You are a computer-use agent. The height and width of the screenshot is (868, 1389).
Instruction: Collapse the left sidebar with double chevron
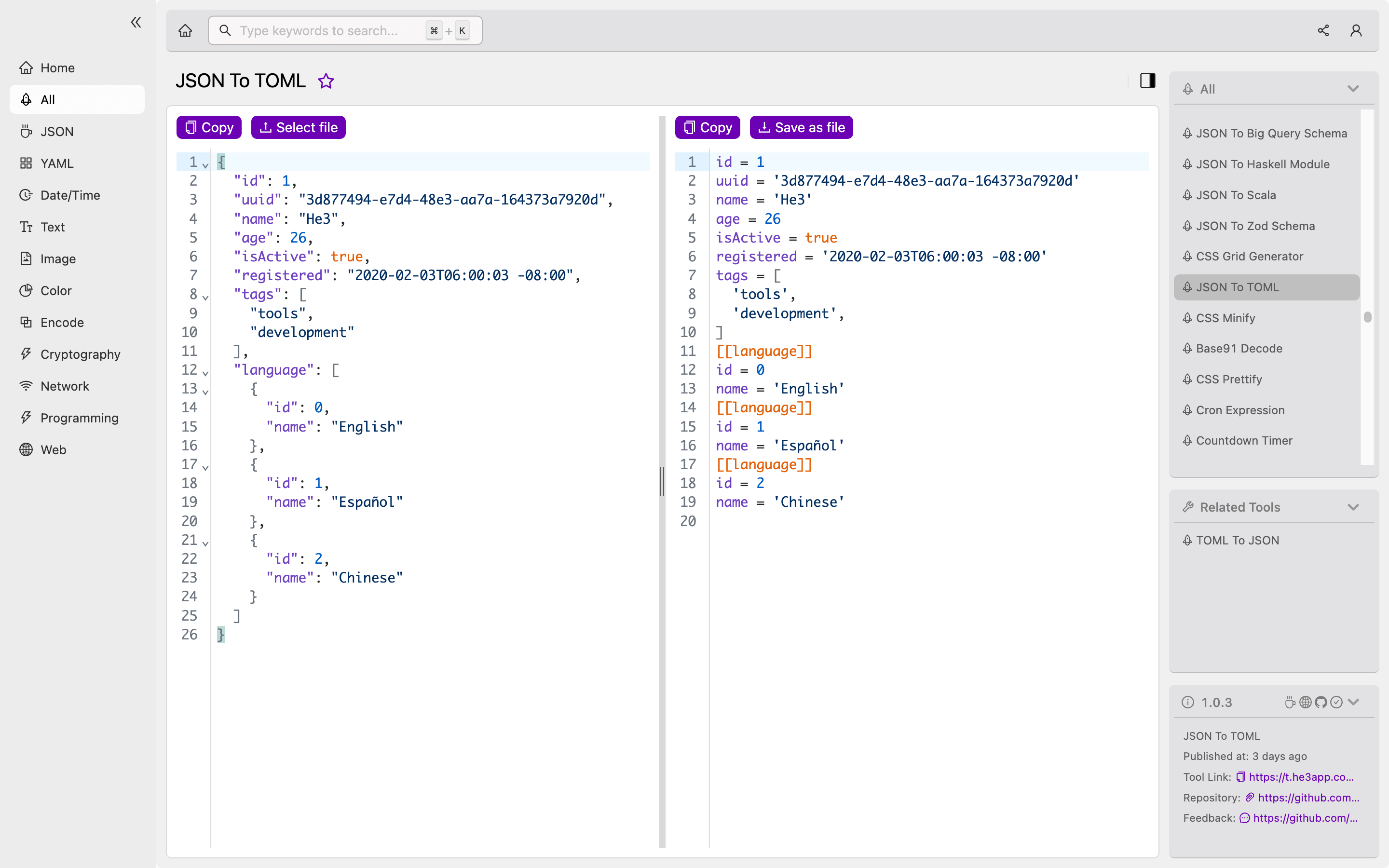136,22
